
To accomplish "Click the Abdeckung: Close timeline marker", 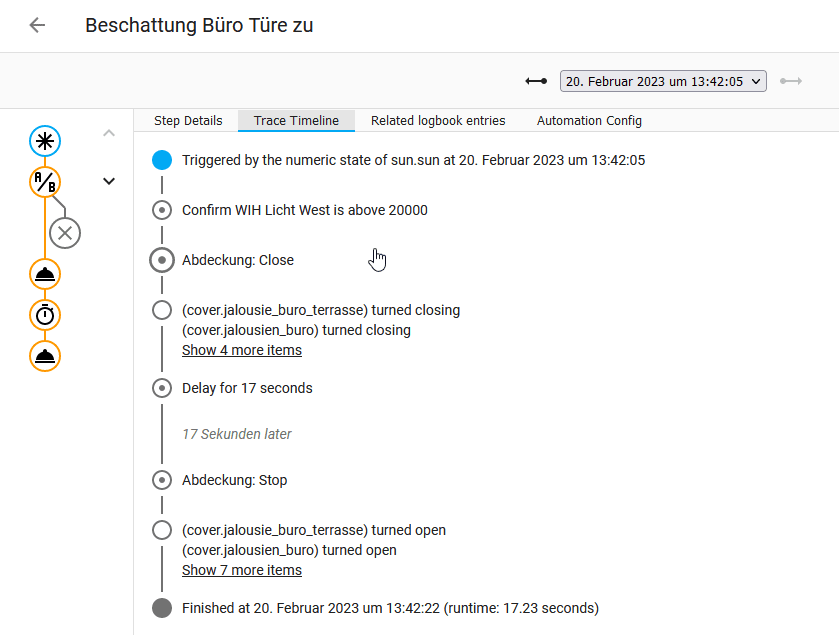I will click(x=162, y=260).
